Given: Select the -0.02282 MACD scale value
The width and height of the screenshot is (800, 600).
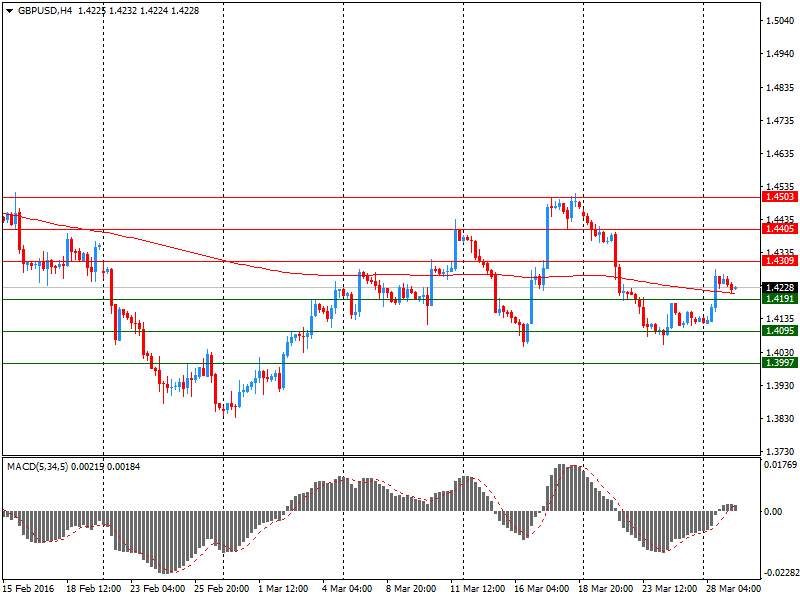Looking at the screenshot, I should click(x=780, y=573).
